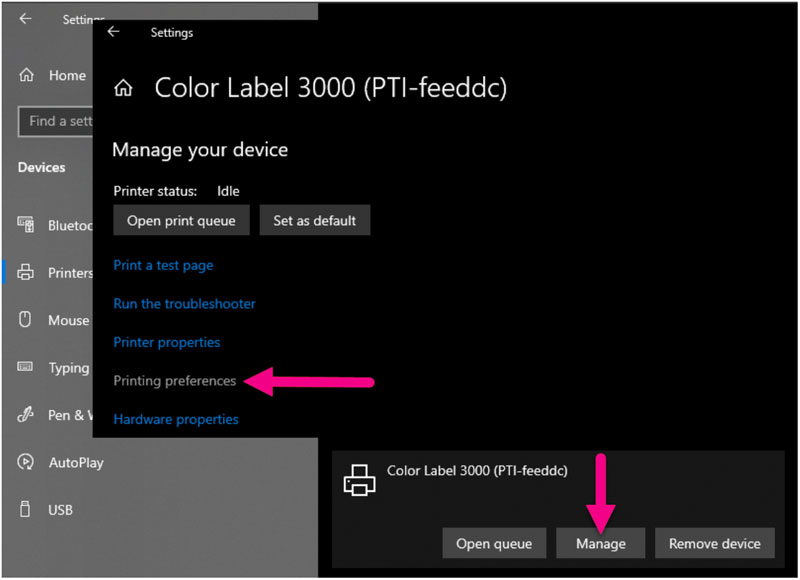Go back in the front Settings window
The height and width of the screenshot is (580, 800).
[x=113, y=32]
